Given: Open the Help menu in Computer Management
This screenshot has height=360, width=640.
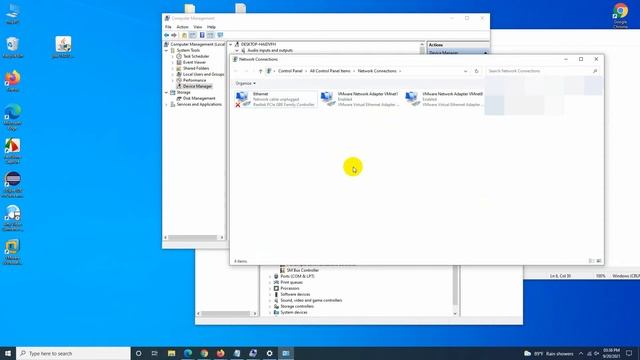Looking at the screenshot, I should [211, 27].
